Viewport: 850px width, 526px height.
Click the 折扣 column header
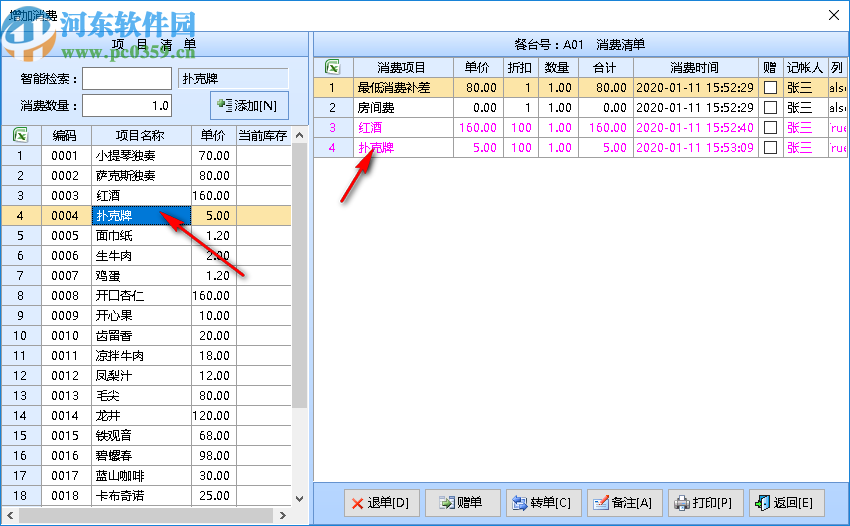(520, 67)
